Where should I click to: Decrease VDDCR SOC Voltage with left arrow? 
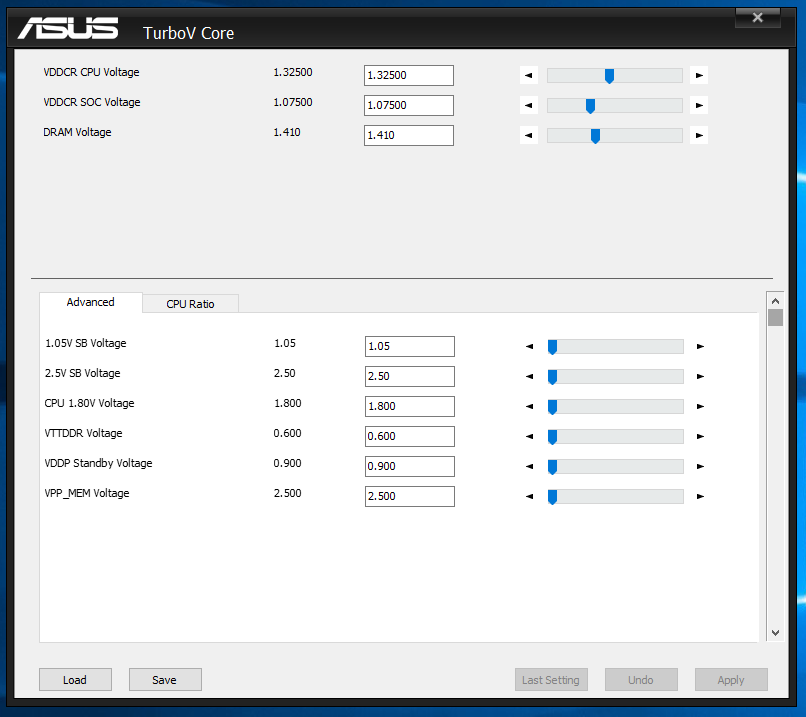click(x=528, y=105)
